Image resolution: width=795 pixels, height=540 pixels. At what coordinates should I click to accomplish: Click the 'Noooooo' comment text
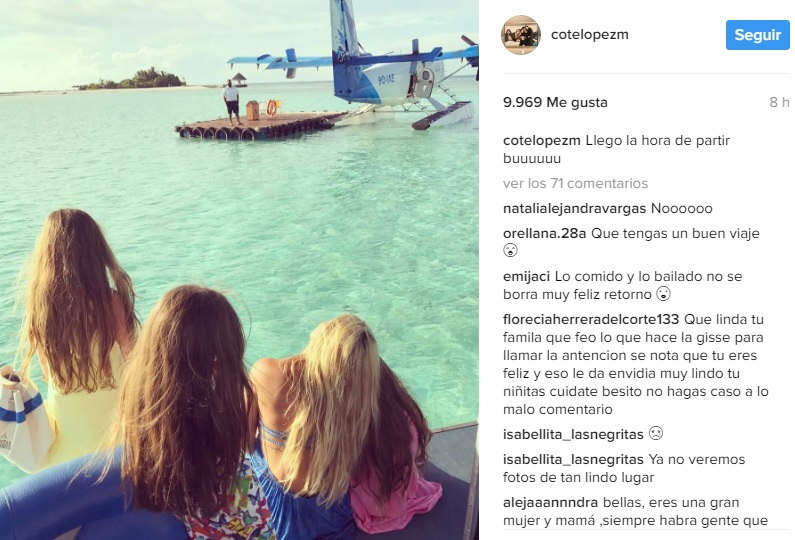click(x=681, y=208)
